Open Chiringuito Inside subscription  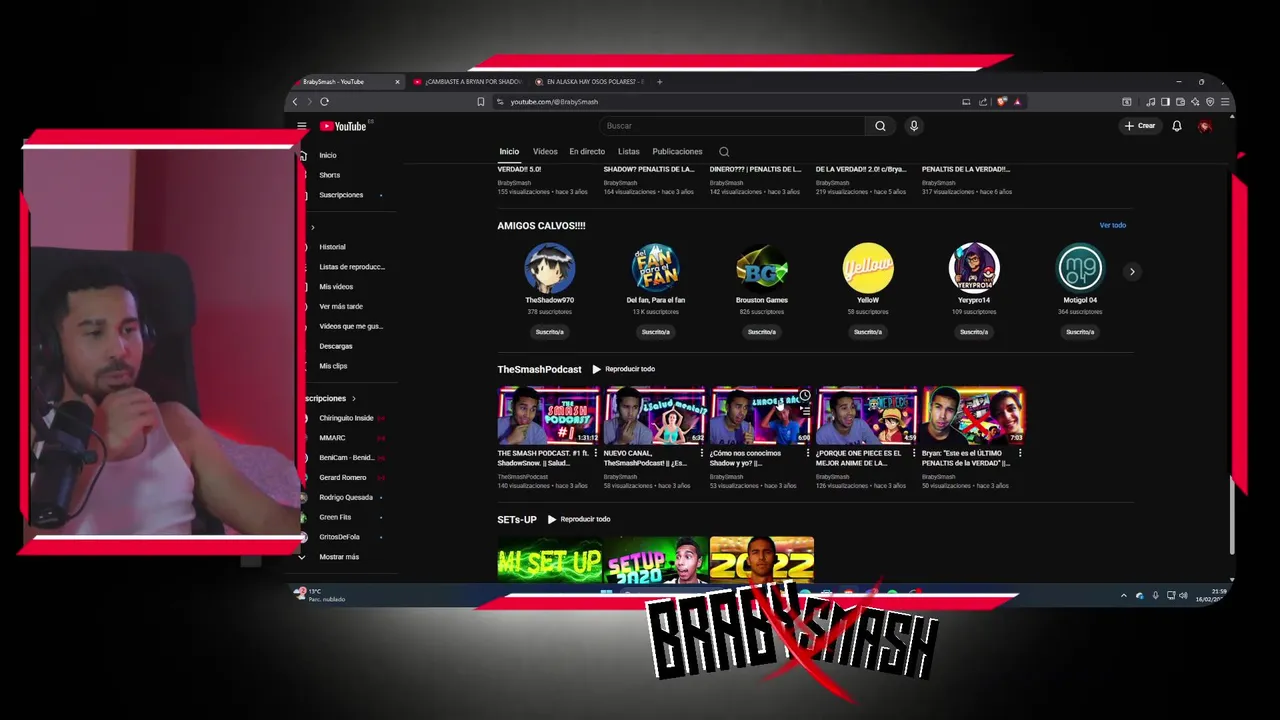[345, 418]
